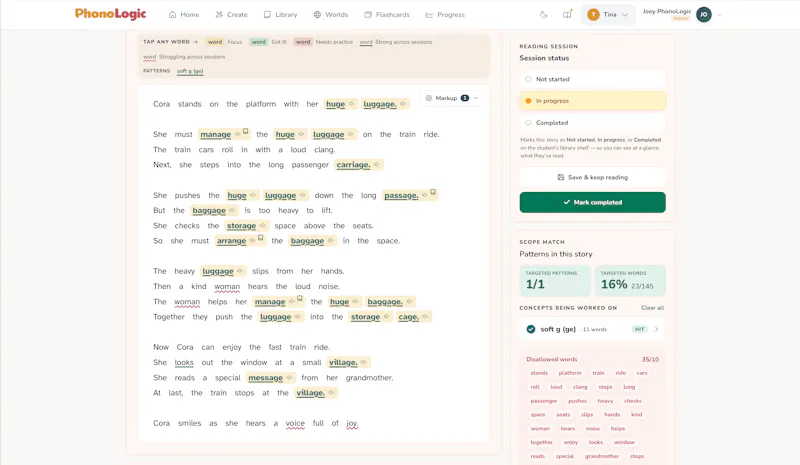
Task: Click 'Save & keep reading' button
Action: tap(592, 178)
